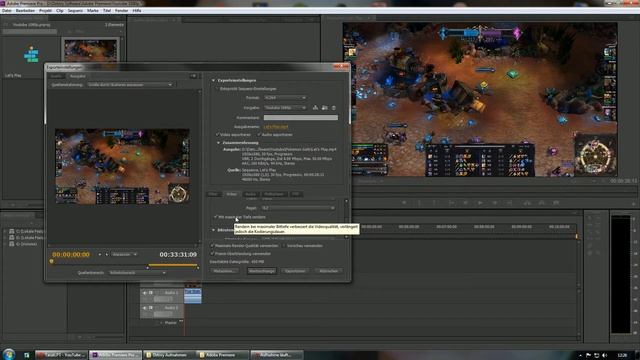Click the set out point arrow under the export preview
This screenshot has height=360, width=640.
107,254
